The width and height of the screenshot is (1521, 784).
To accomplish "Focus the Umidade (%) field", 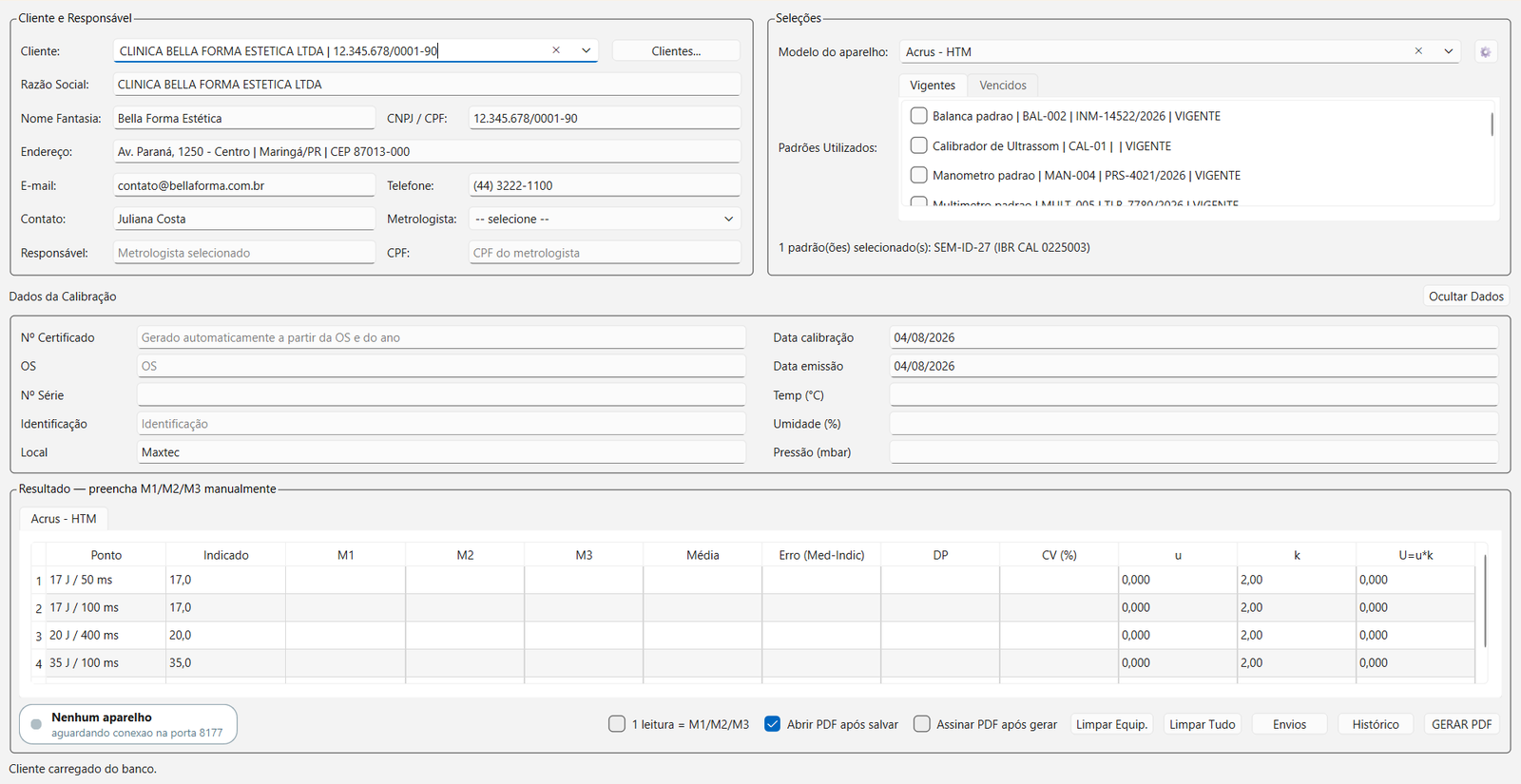I will tap(1194, 424).
